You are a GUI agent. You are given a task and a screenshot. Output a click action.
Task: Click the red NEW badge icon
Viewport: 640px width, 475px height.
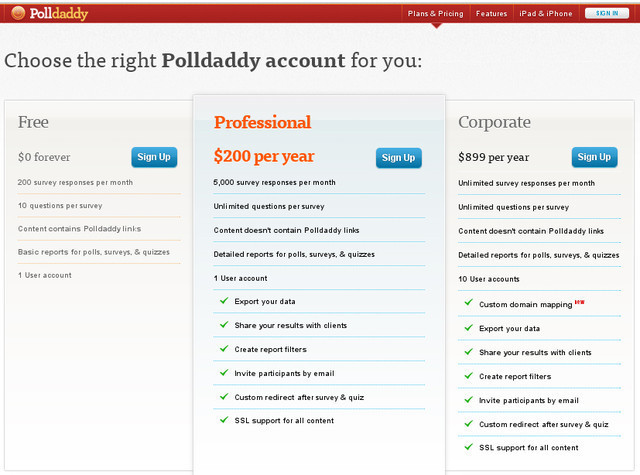click(579, 302)
